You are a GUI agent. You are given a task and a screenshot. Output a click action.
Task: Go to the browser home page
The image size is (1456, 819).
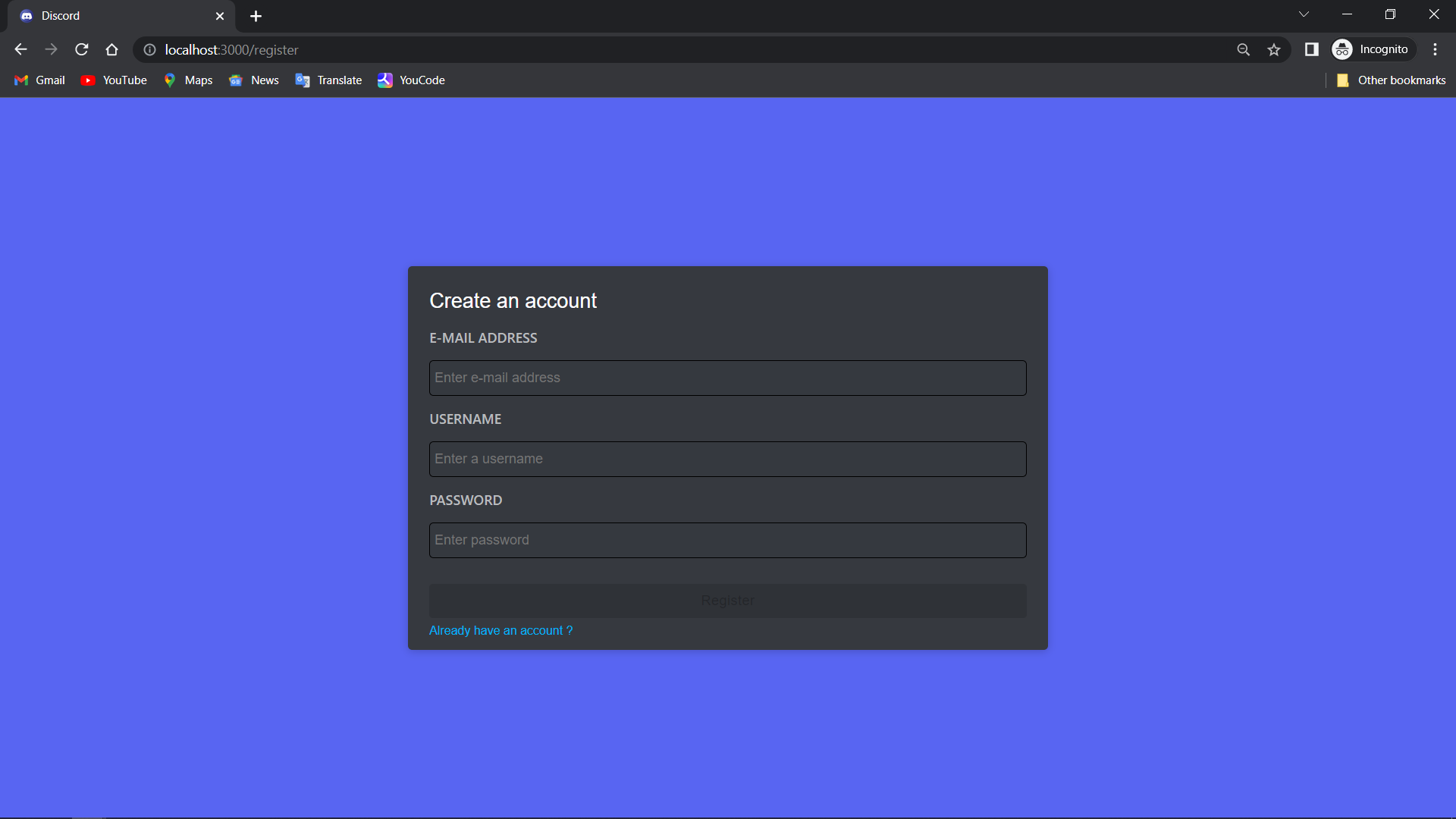tap(112, 49)
